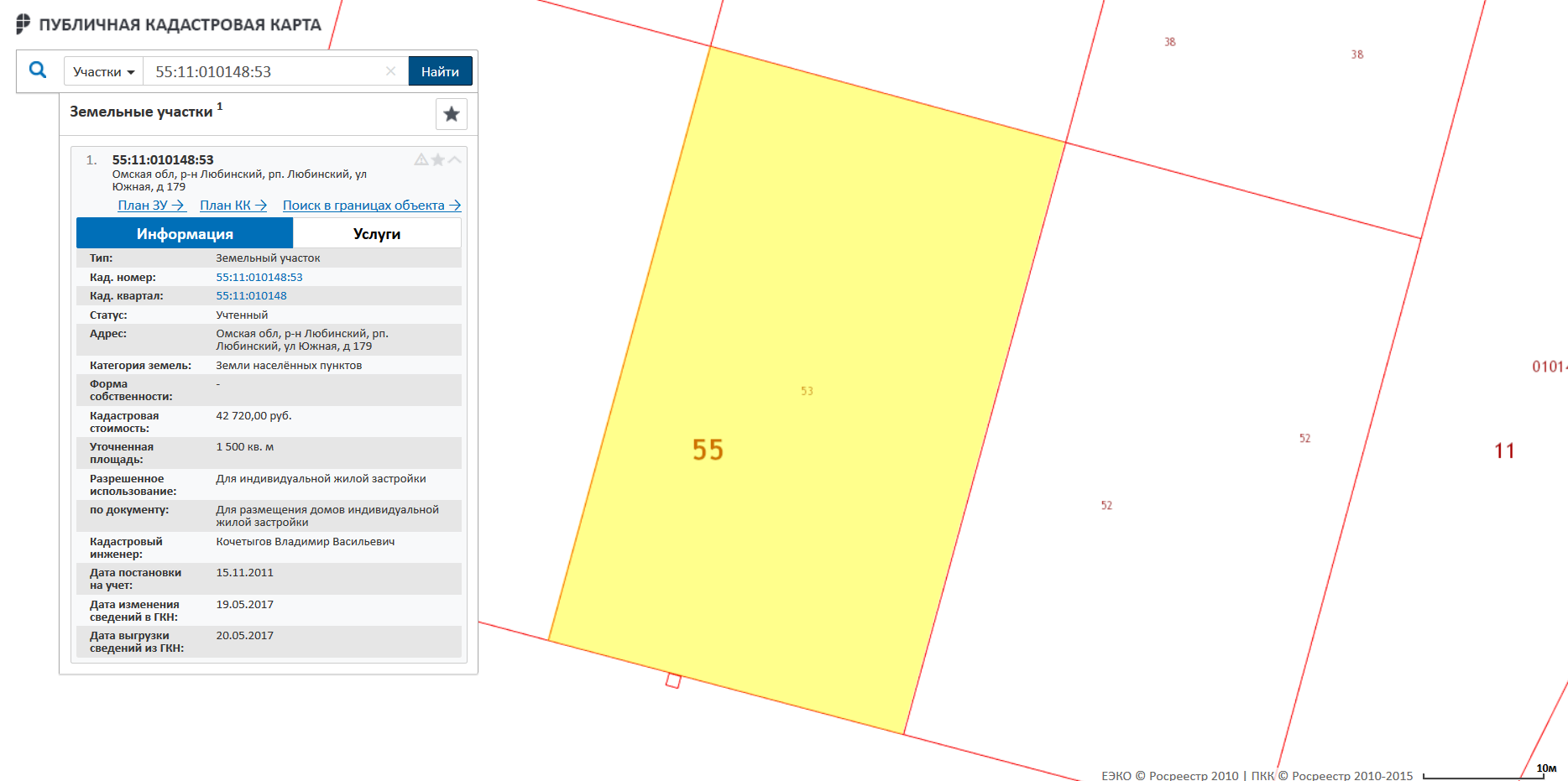Viewport: 1568px width, 781px height.
Task: Select the Информация tab
Action: (185, 234)
